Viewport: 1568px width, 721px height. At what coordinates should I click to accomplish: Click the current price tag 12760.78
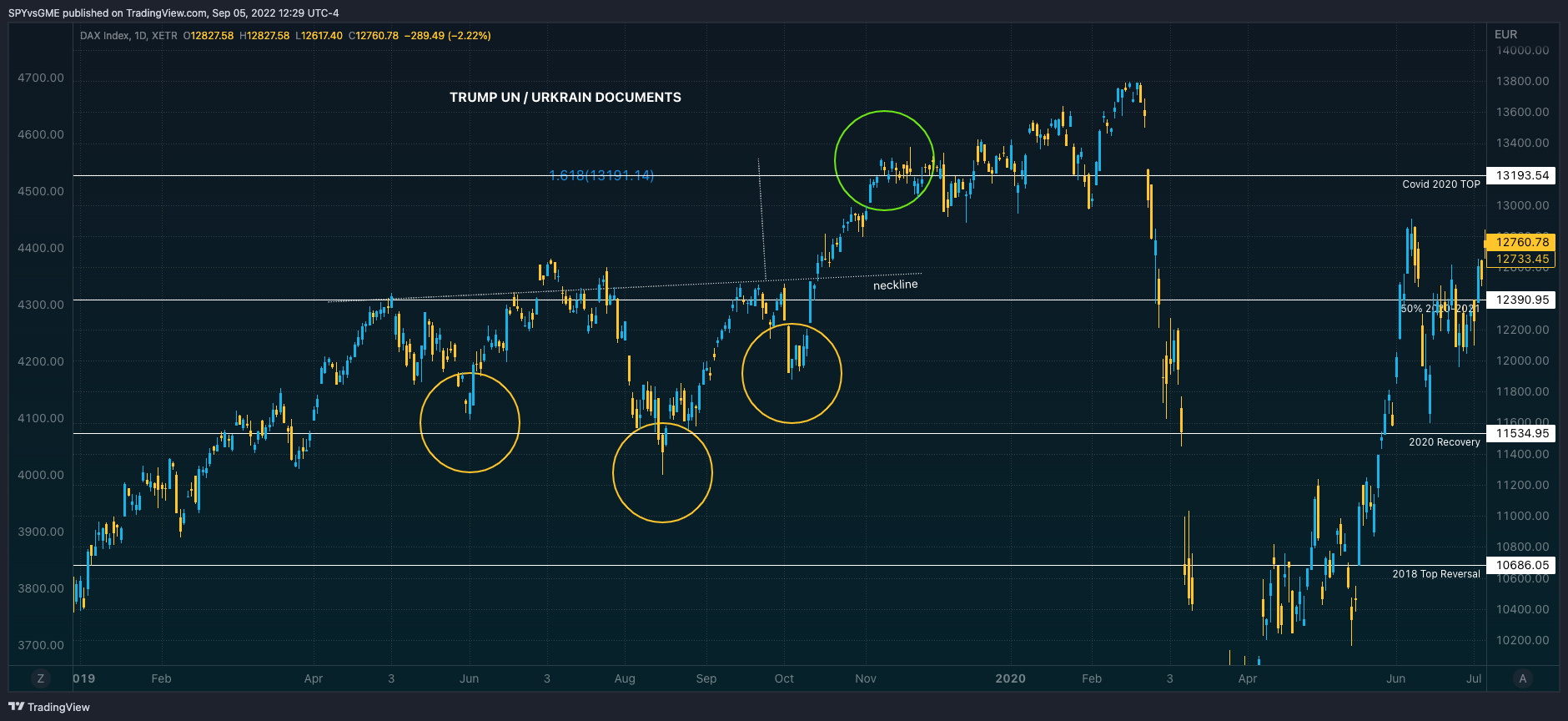coord(1522,242)
